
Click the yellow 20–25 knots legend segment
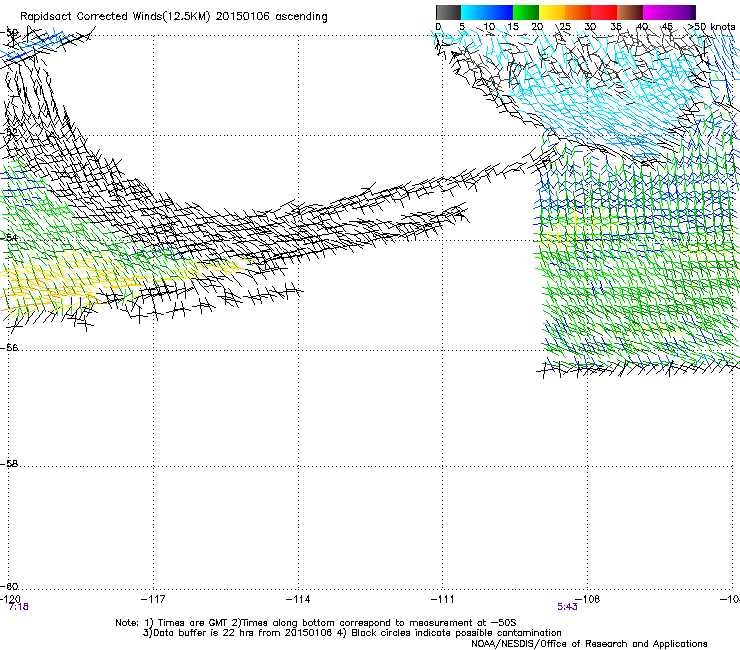tap(552, 12)
